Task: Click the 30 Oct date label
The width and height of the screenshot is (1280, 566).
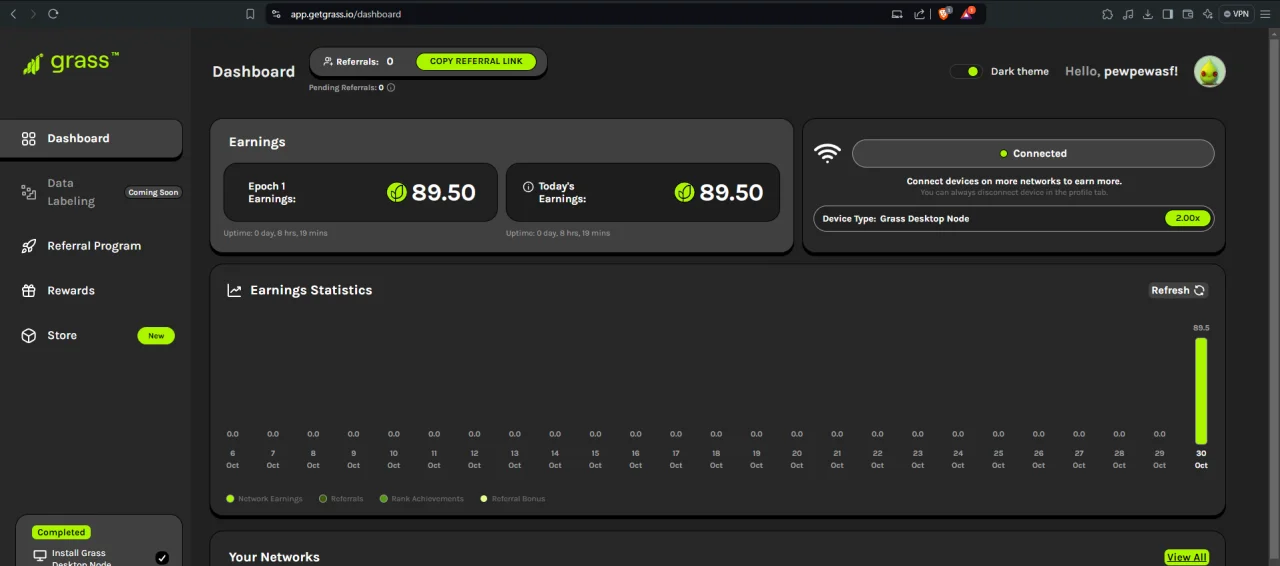Action: pyautogui.click(x=1201, y=459)
